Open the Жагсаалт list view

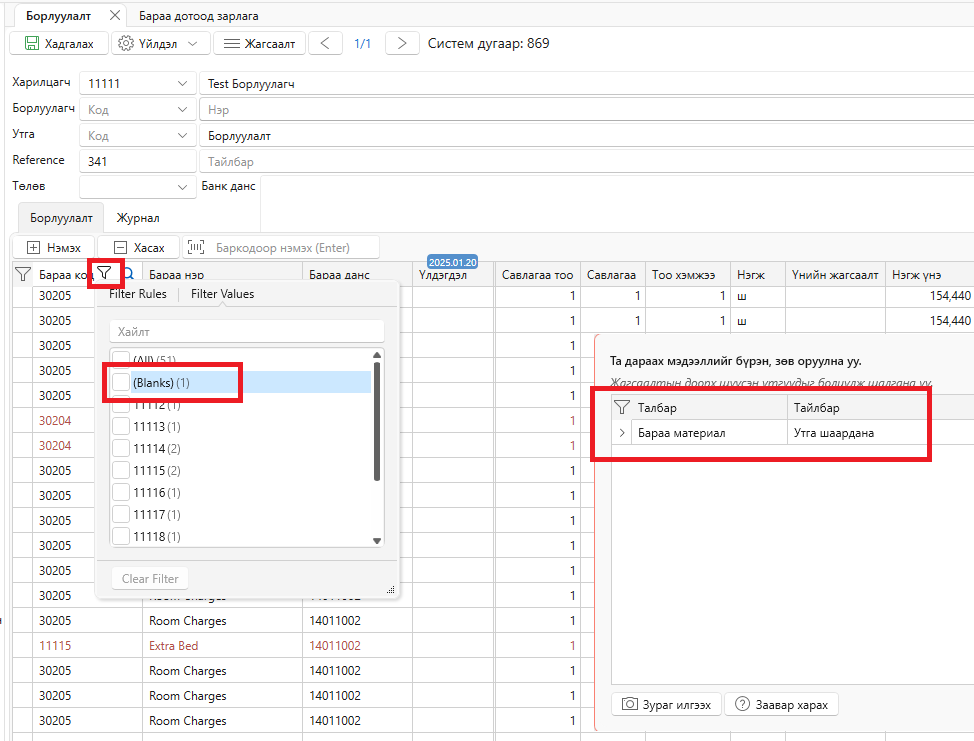(x=259, y=43)
